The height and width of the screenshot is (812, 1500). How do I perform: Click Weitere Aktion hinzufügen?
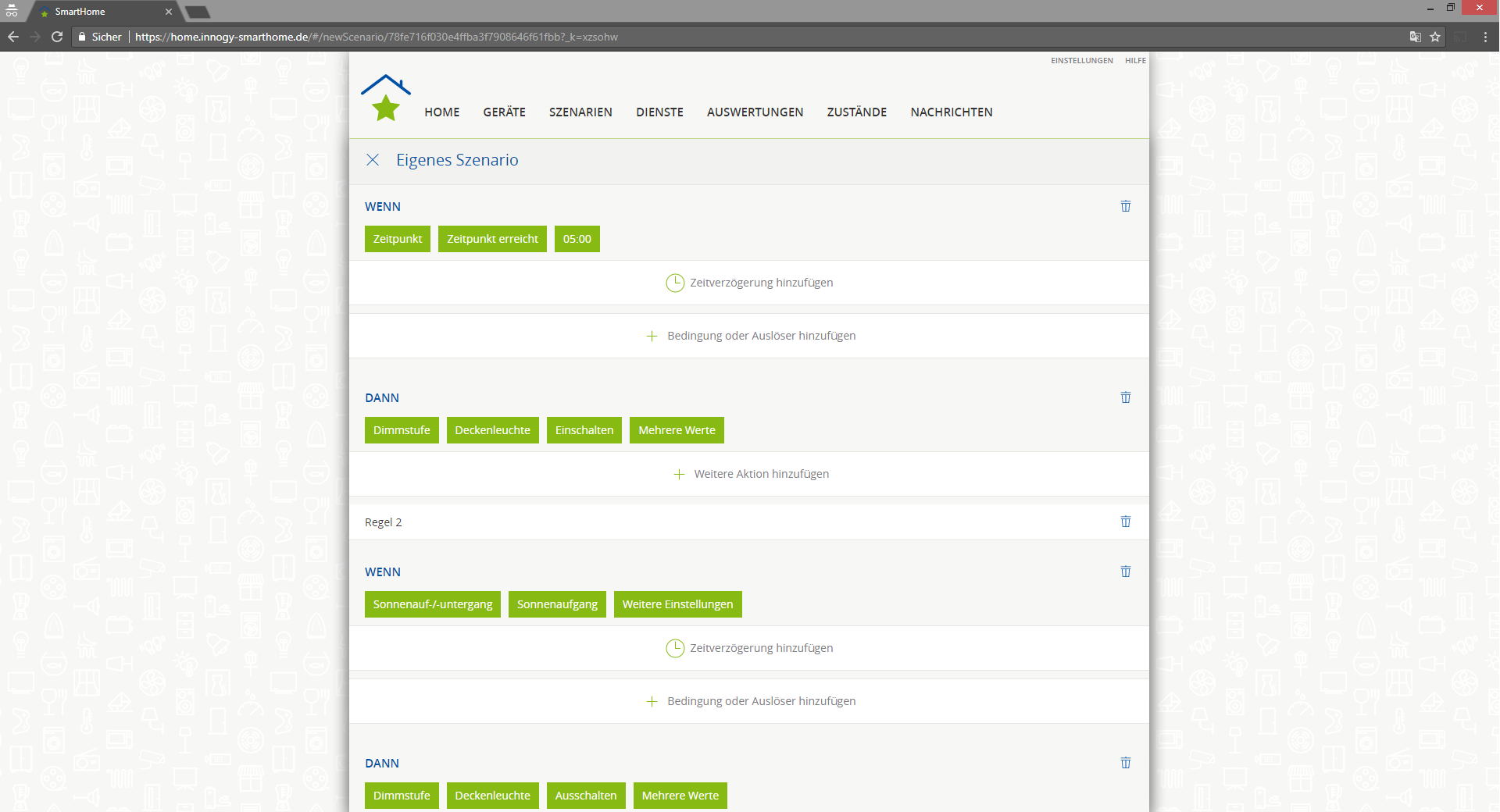tap(749, 474)
